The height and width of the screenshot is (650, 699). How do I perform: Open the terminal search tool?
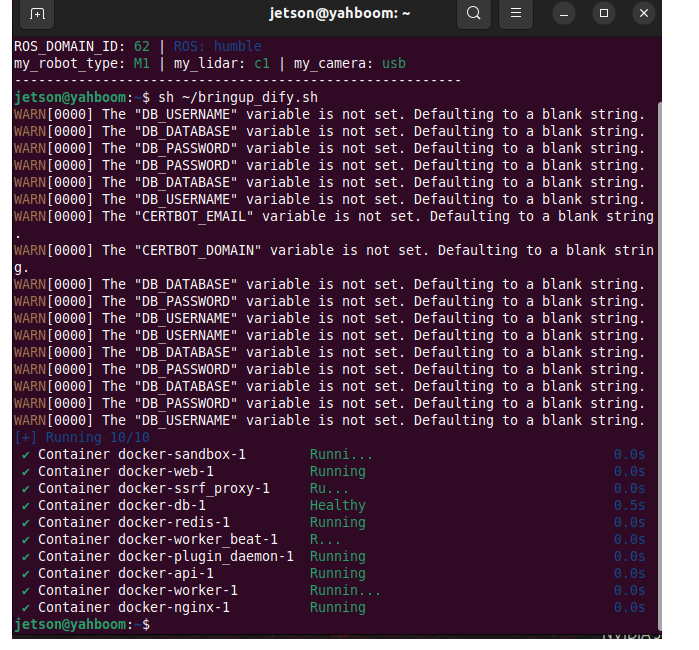474,13
